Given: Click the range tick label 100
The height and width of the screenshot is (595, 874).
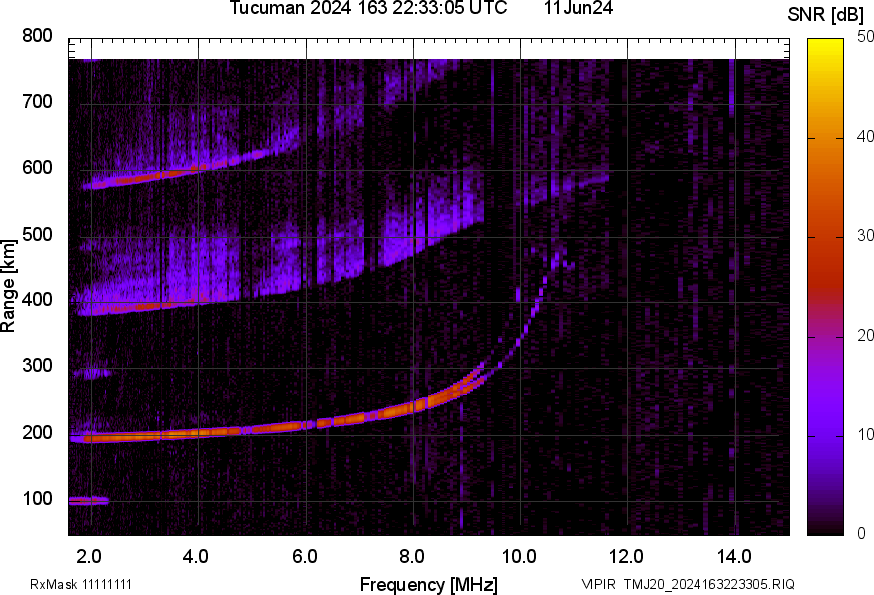Looking at the screenshot, I should pyautogui.click(x=37, y=498).
